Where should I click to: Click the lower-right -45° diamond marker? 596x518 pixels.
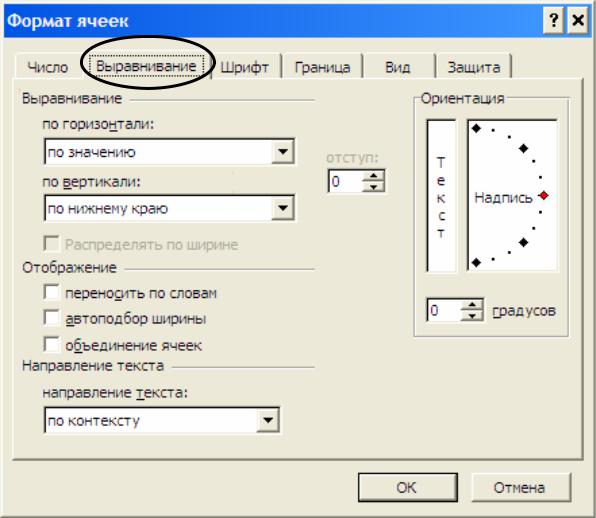point(523,242)
